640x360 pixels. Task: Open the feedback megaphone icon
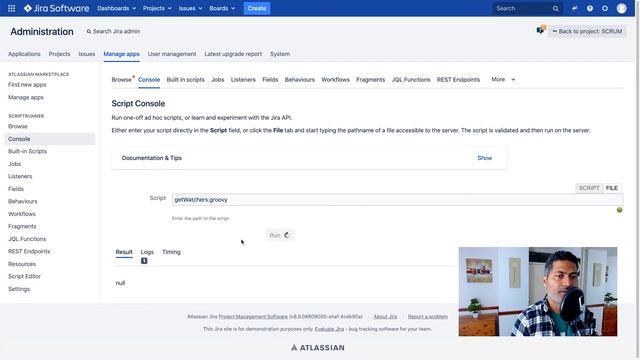(x=575, y=8)
